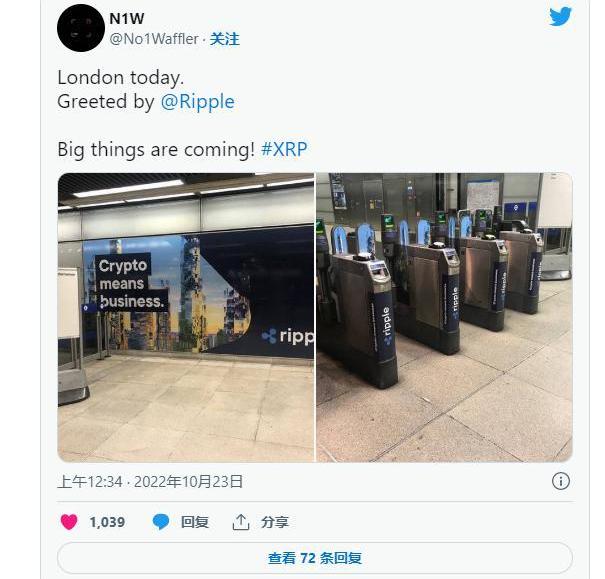This screenshot has width=605, height=579.
Task: Follow the account via 关注
Action: pos(225,39)
